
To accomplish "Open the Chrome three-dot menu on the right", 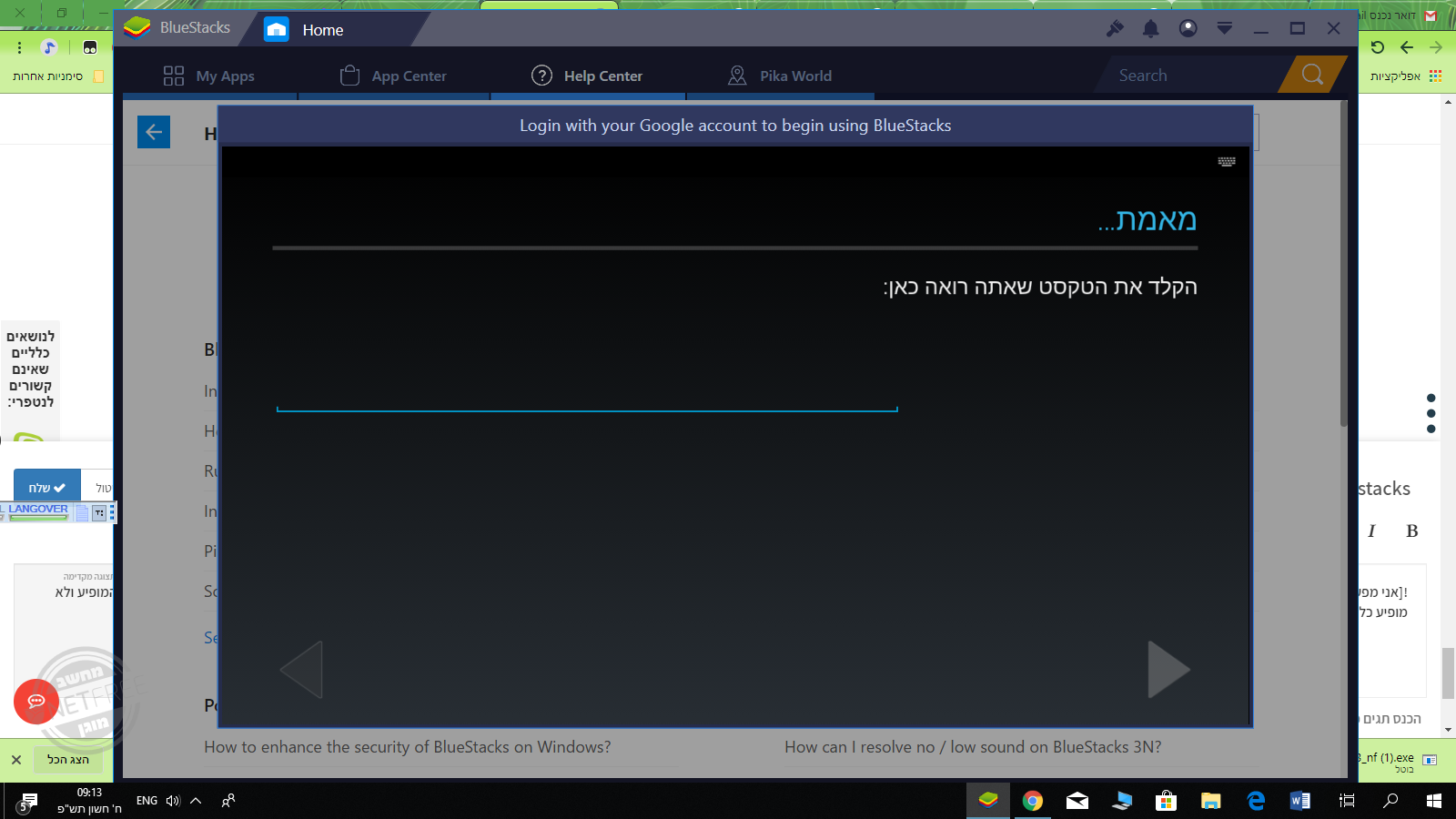I will pyautogui.click(x=1431, y=414).
